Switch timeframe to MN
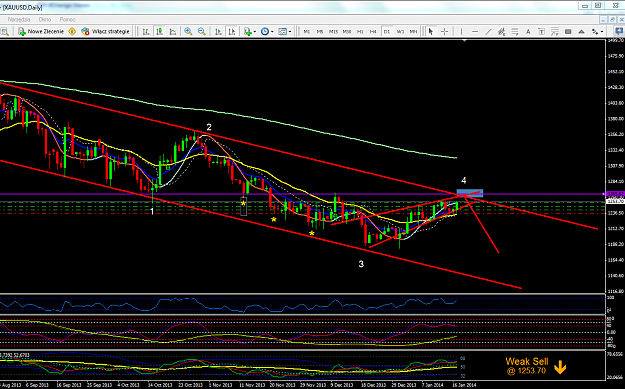This screenshot has width=625, height=389. point(413,31)
